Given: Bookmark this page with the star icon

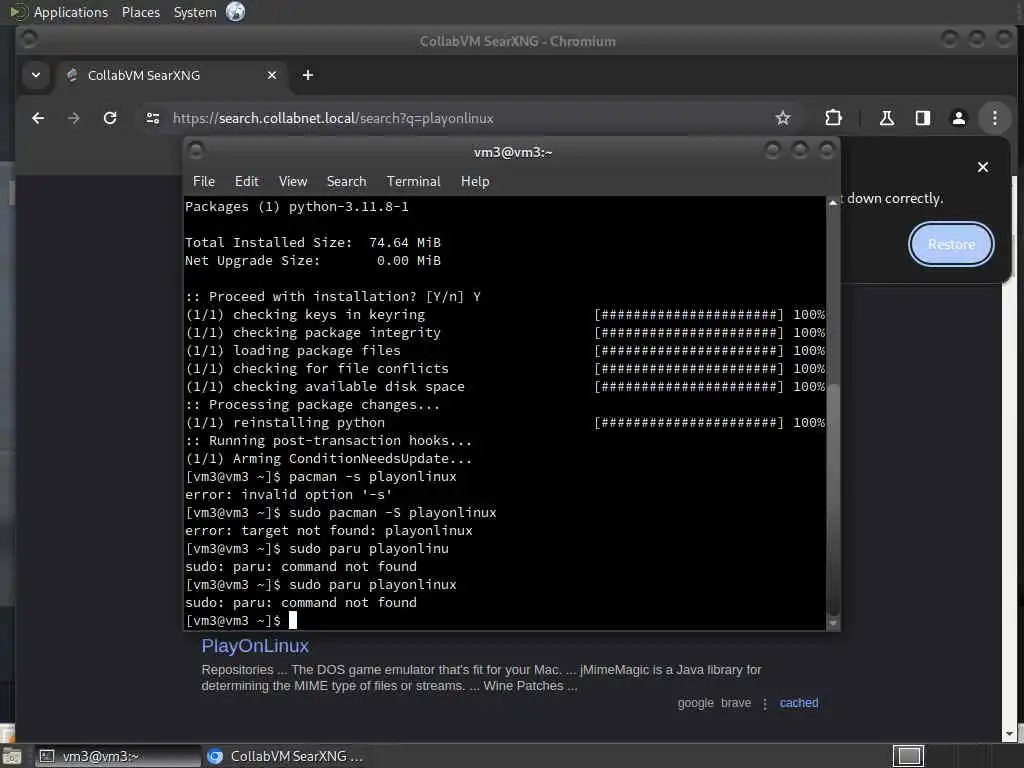Looking at the screenshot, I should coord(782,118).
